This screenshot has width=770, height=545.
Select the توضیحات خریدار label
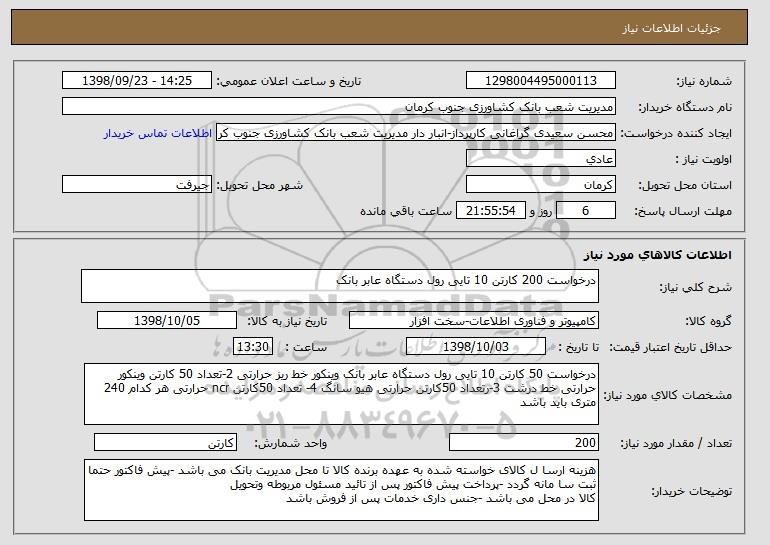pos(691,491)
